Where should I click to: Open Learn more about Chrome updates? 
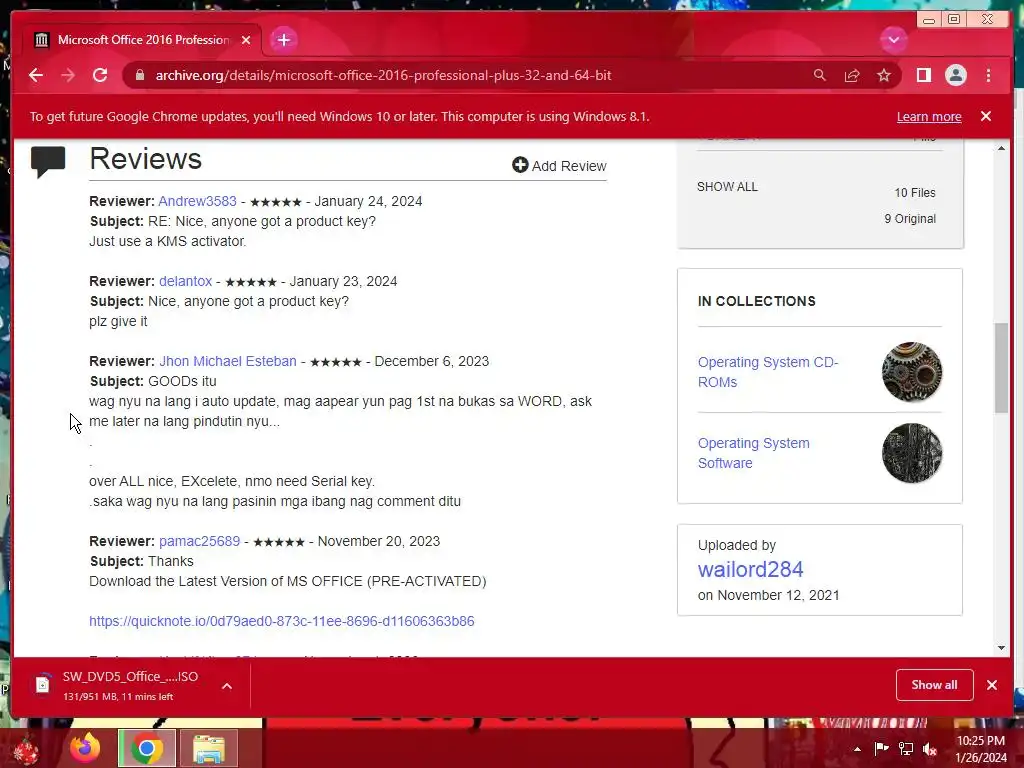(x=929, y=116)
